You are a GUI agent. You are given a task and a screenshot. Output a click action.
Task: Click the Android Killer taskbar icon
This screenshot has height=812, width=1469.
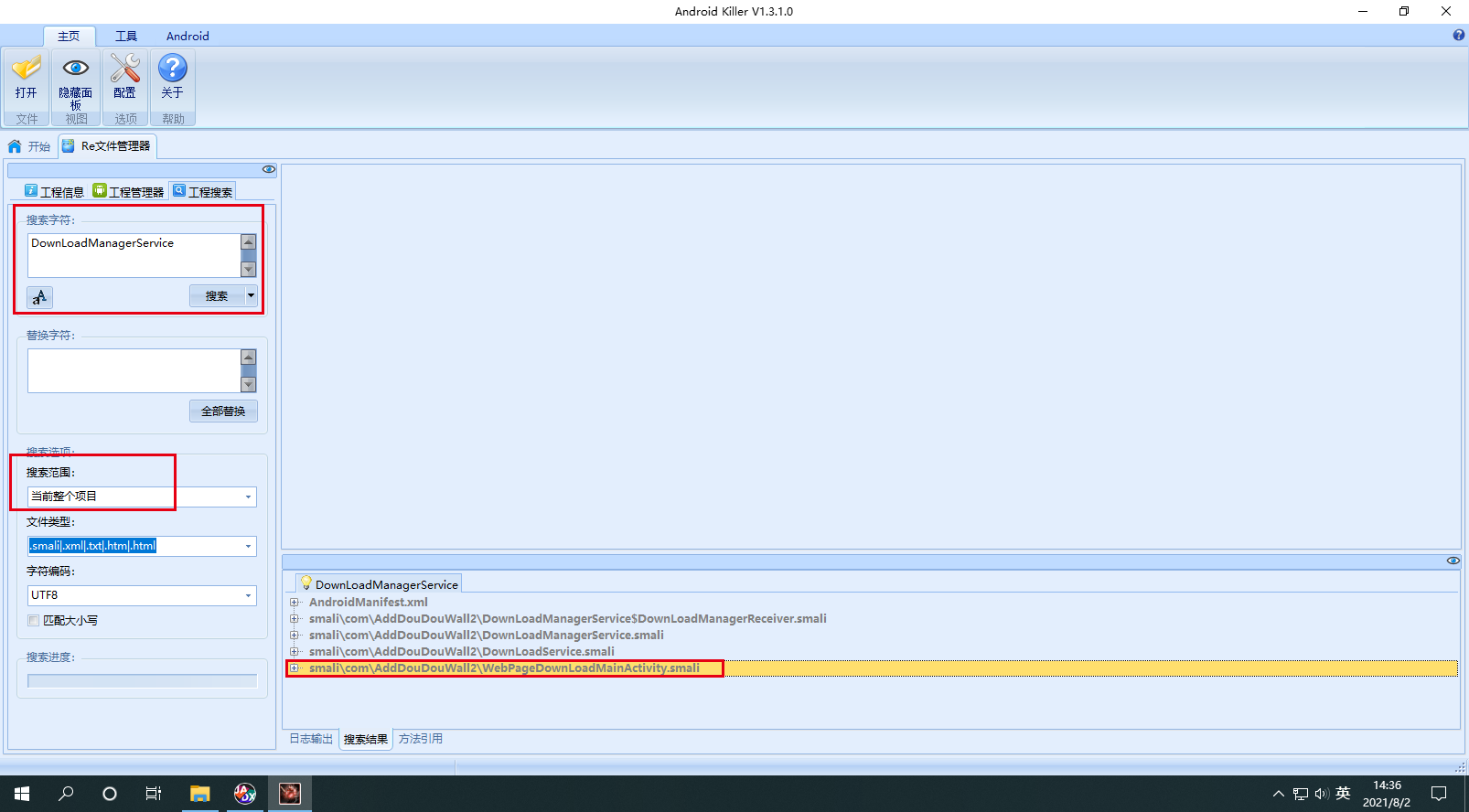[x=289, y=793]
